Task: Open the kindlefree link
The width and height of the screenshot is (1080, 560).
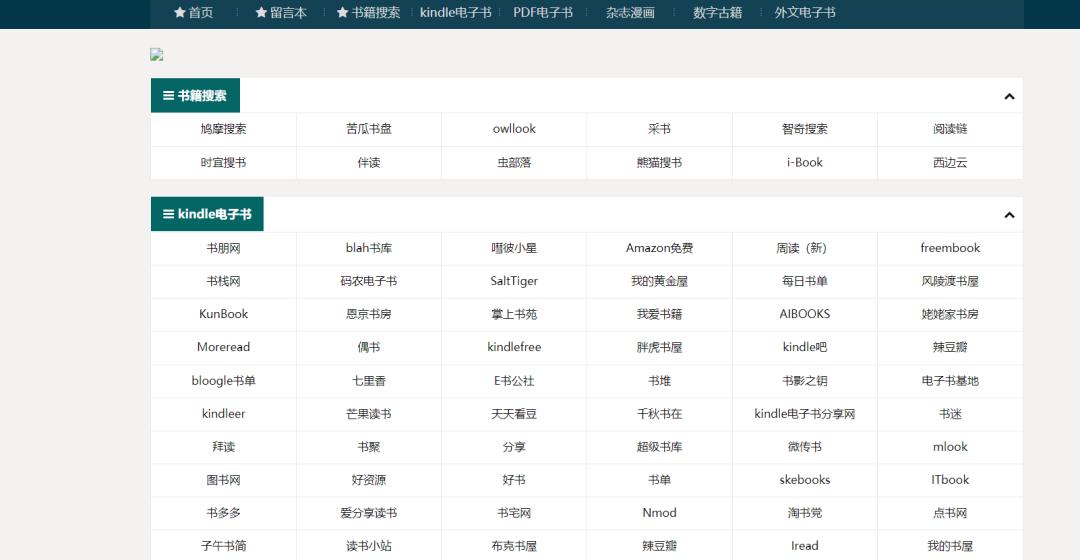Action: pos(514,347)
